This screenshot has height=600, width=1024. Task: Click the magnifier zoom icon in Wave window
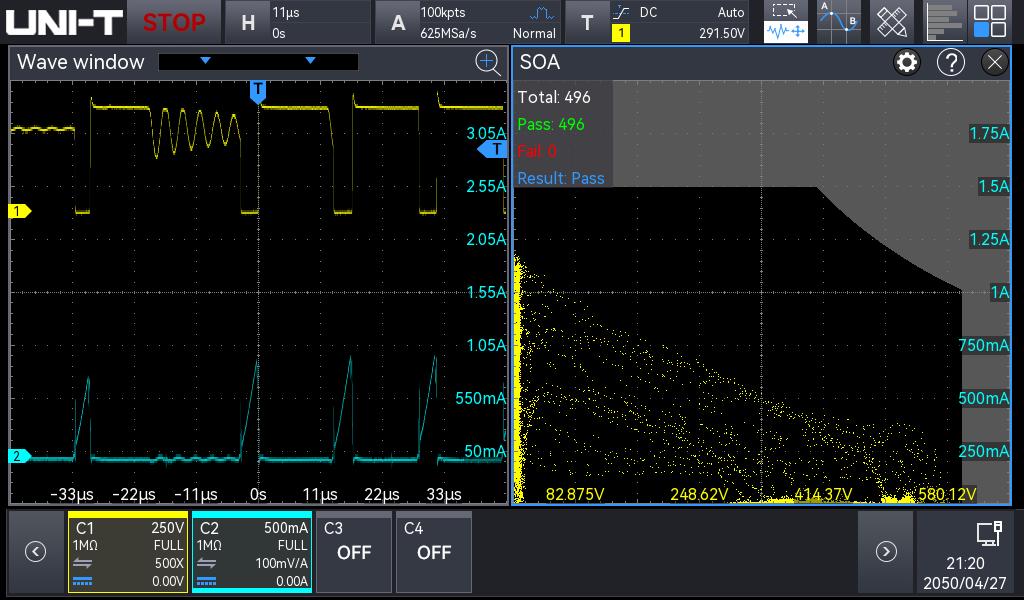(487, 63)
